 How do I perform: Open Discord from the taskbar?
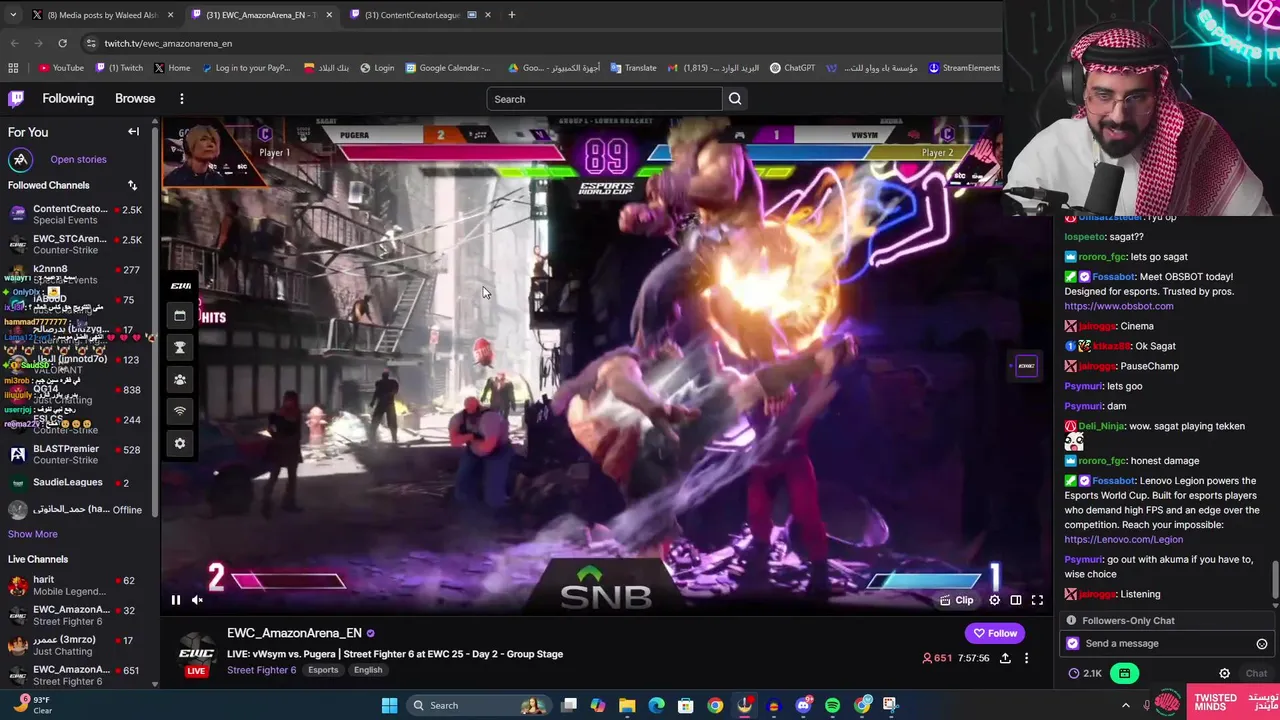(803, 705)
